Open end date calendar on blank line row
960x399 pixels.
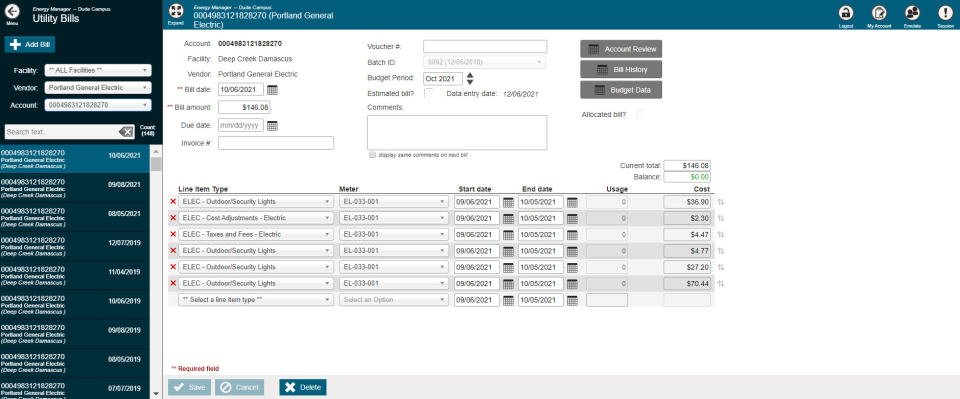tap(572, 300)
